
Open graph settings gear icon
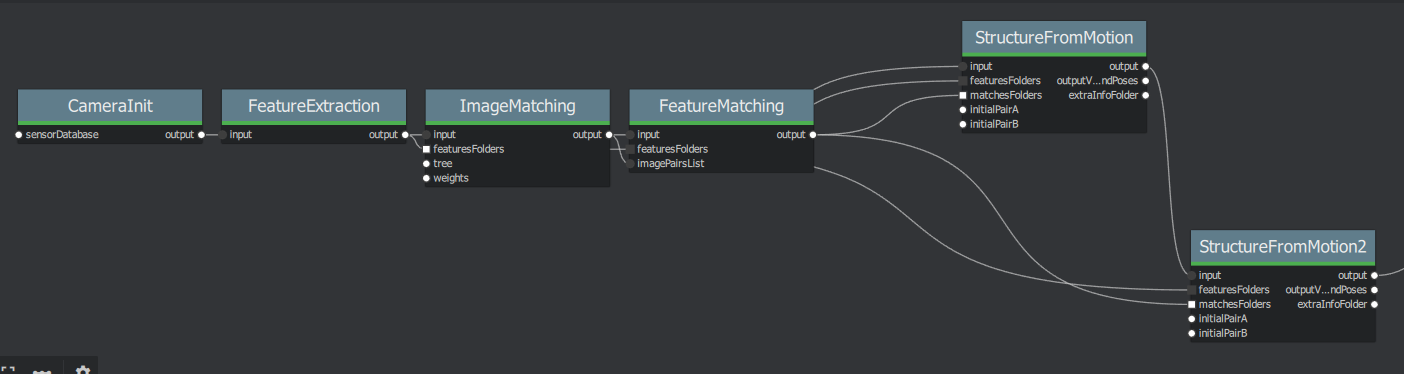point(83,370)
